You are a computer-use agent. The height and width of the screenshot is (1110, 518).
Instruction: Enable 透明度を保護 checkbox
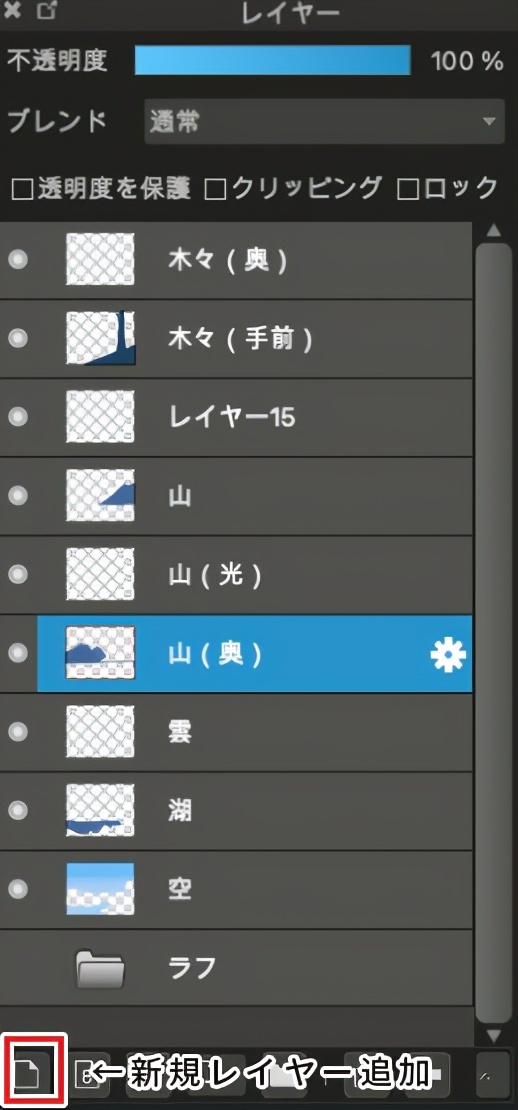pyautogui.click(x=23, y=190)
